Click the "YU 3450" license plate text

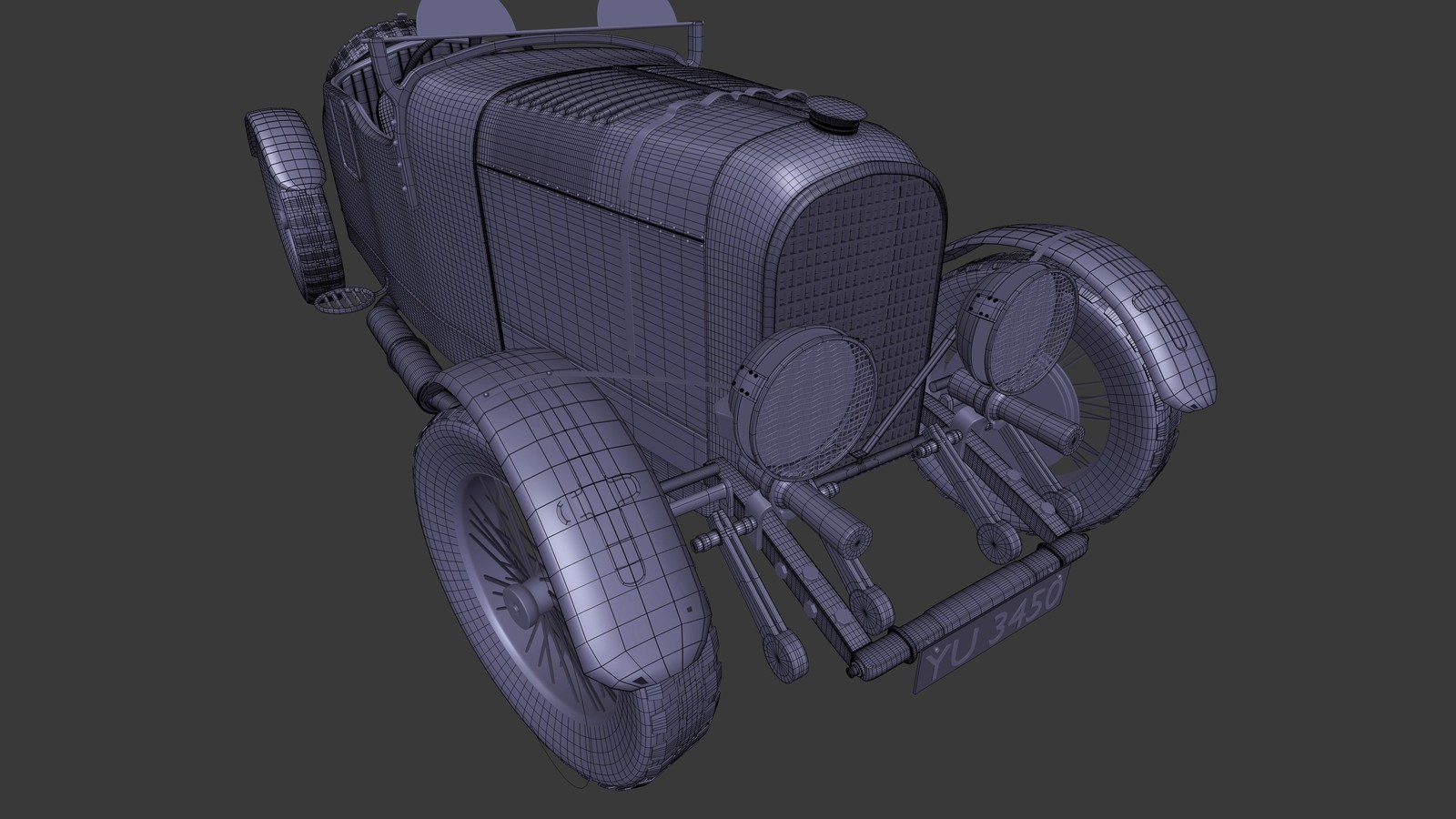pyautogui.click(x=993, y=628)
